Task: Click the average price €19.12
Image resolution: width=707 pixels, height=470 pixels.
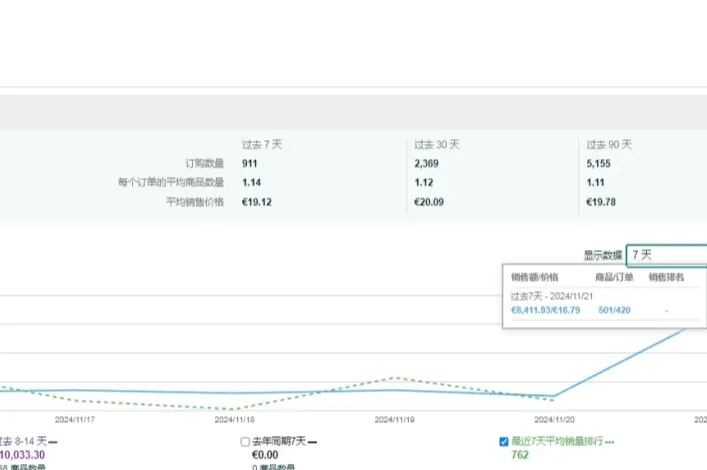Action: (257, 202)
